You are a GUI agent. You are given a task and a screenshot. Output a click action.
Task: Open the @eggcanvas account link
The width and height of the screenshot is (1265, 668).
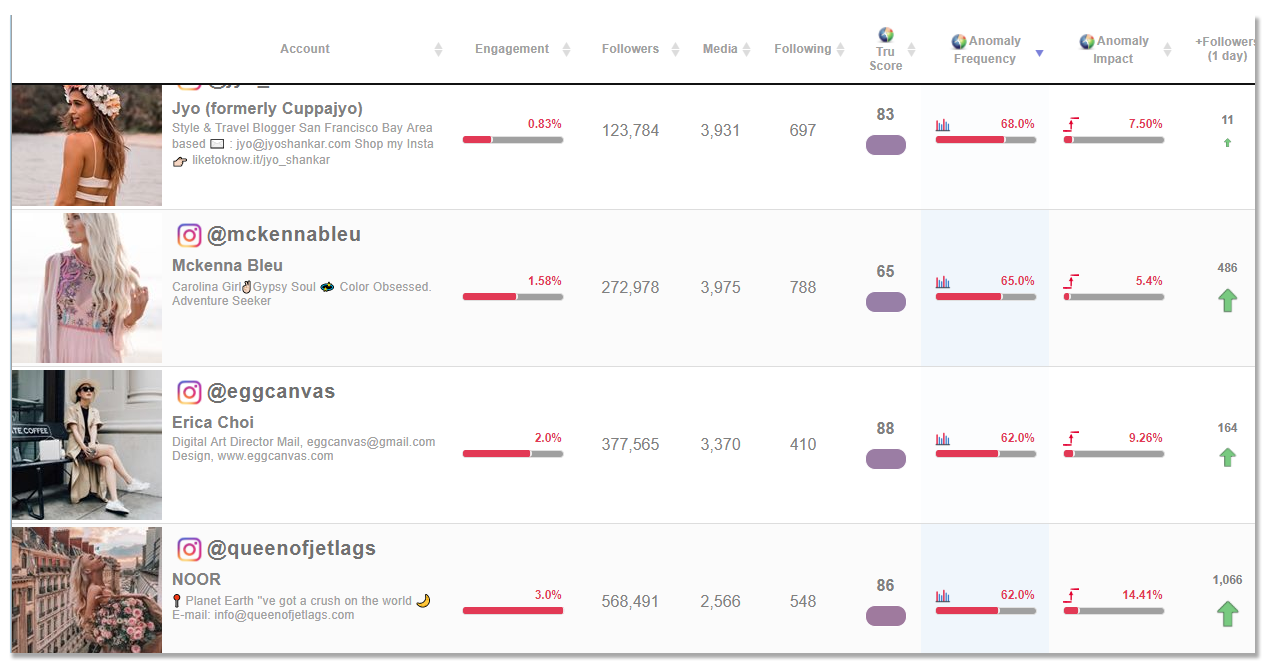point(271,392)
